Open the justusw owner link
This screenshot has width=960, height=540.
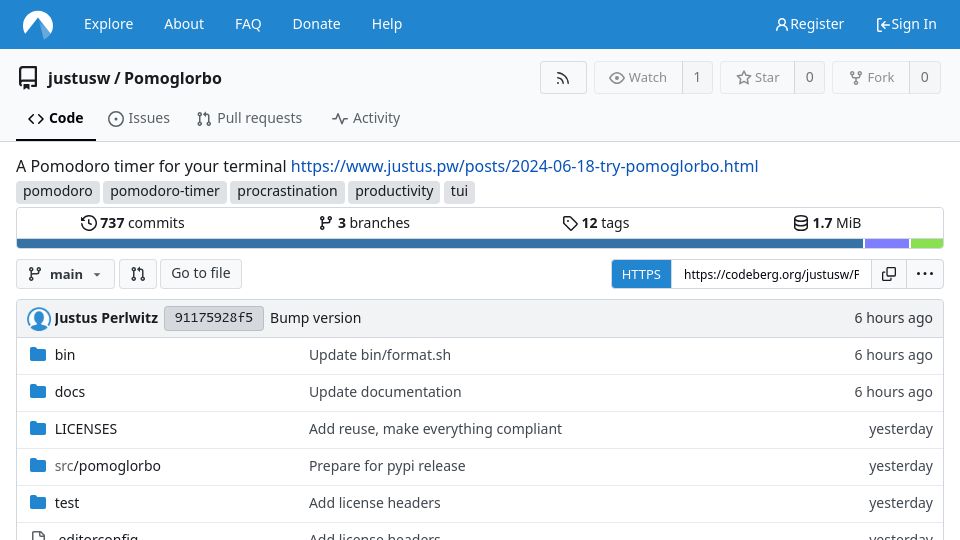[79, 78]
